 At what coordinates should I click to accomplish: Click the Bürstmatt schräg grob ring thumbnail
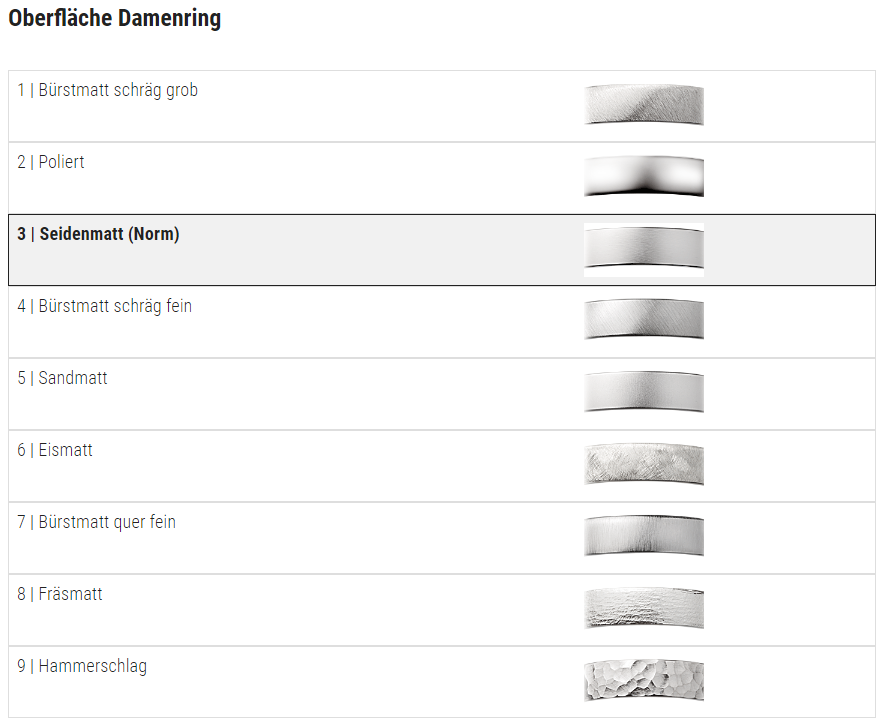[644, 106]
